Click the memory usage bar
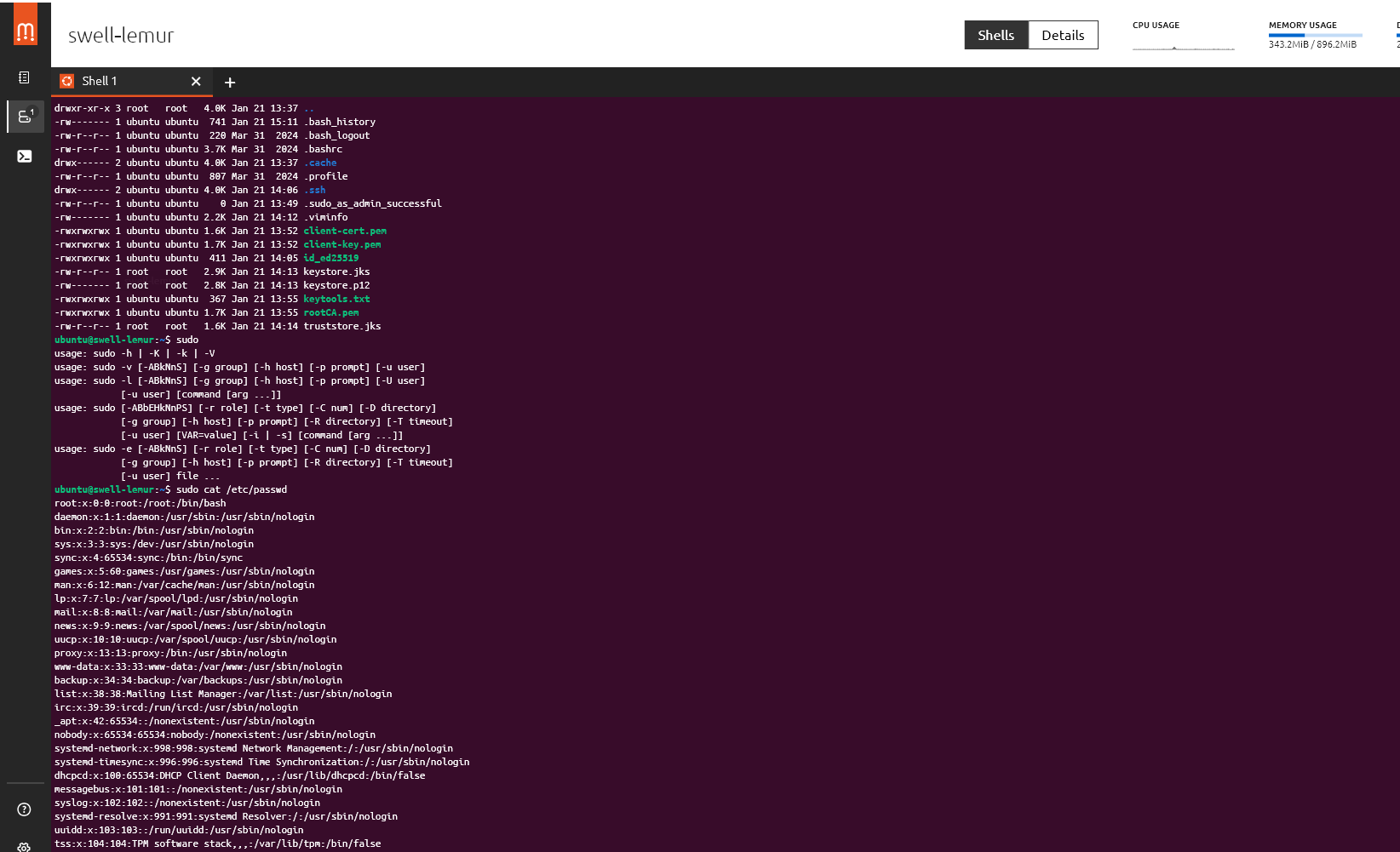The width and height of the screenshot is (1400, 852). (x=1316, y=35)
